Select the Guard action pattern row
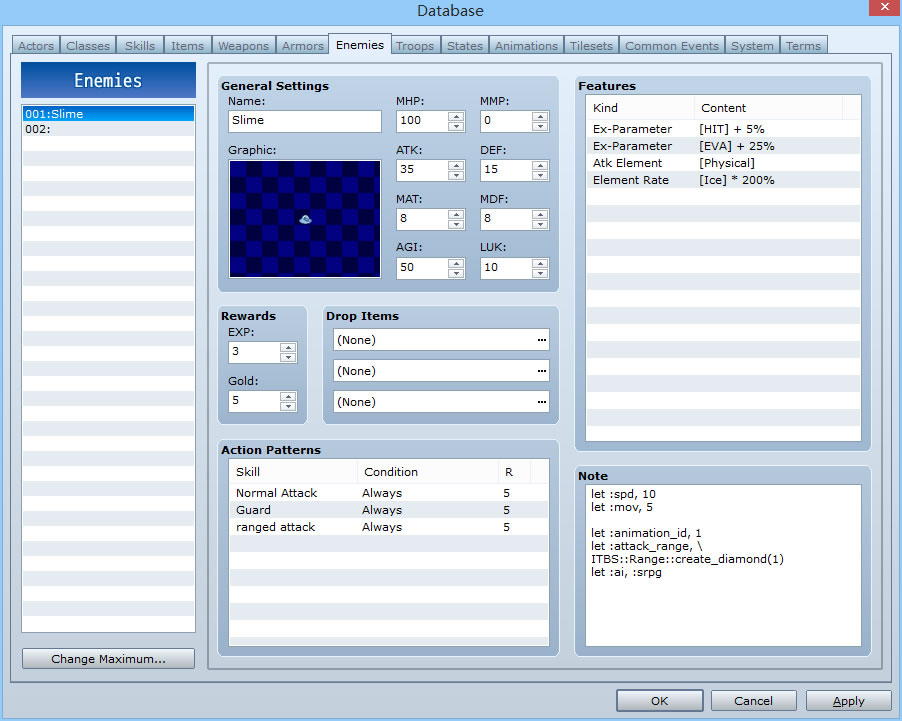Screen dimensions: 902x721 pos(388,510)
